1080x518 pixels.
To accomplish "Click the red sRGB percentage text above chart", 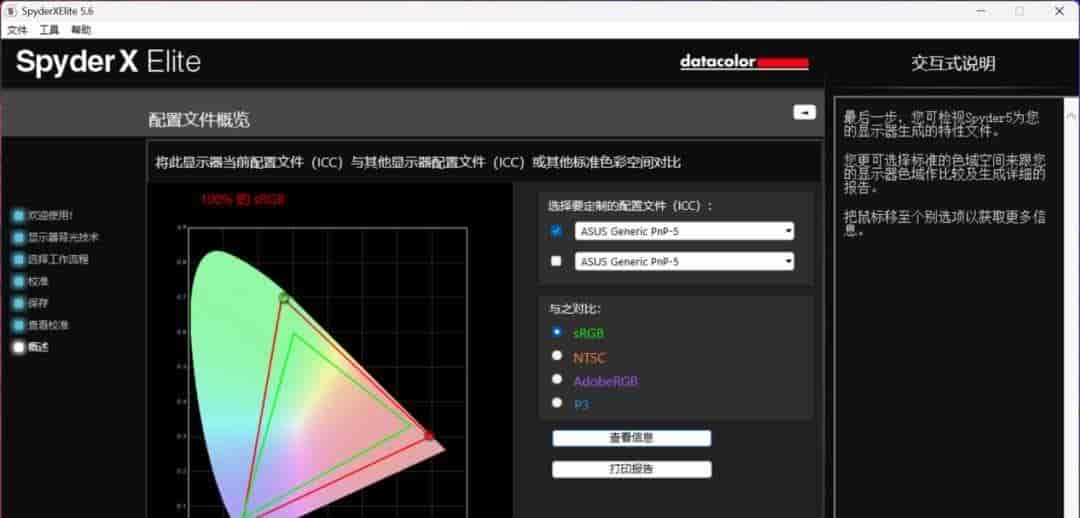I will [x=243, y=200].
